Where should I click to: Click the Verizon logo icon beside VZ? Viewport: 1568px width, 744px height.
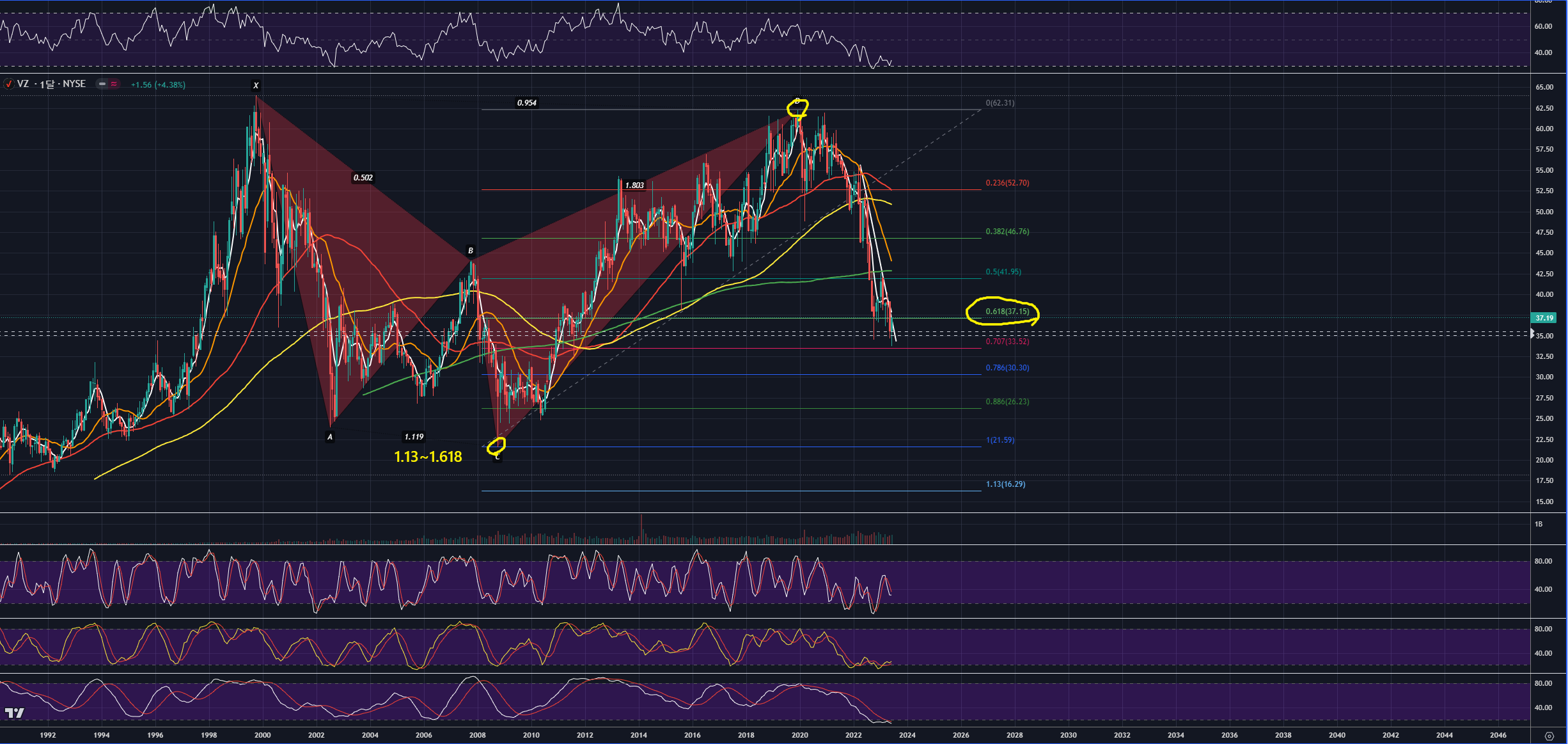pos(9,84)
